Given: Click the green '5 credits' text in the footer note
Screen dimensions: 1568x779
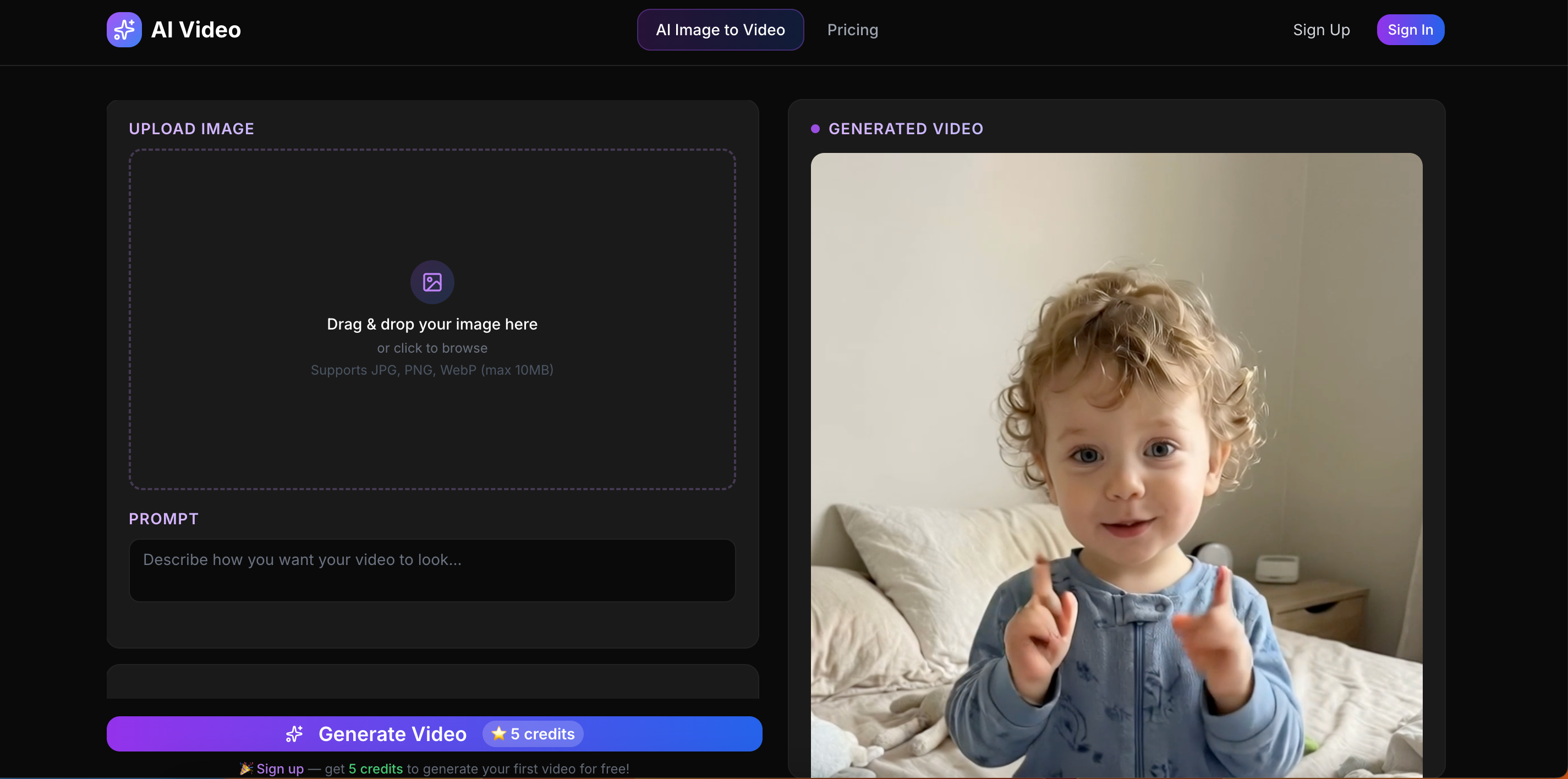Looking at the screenshot, I should click(376, 769).
